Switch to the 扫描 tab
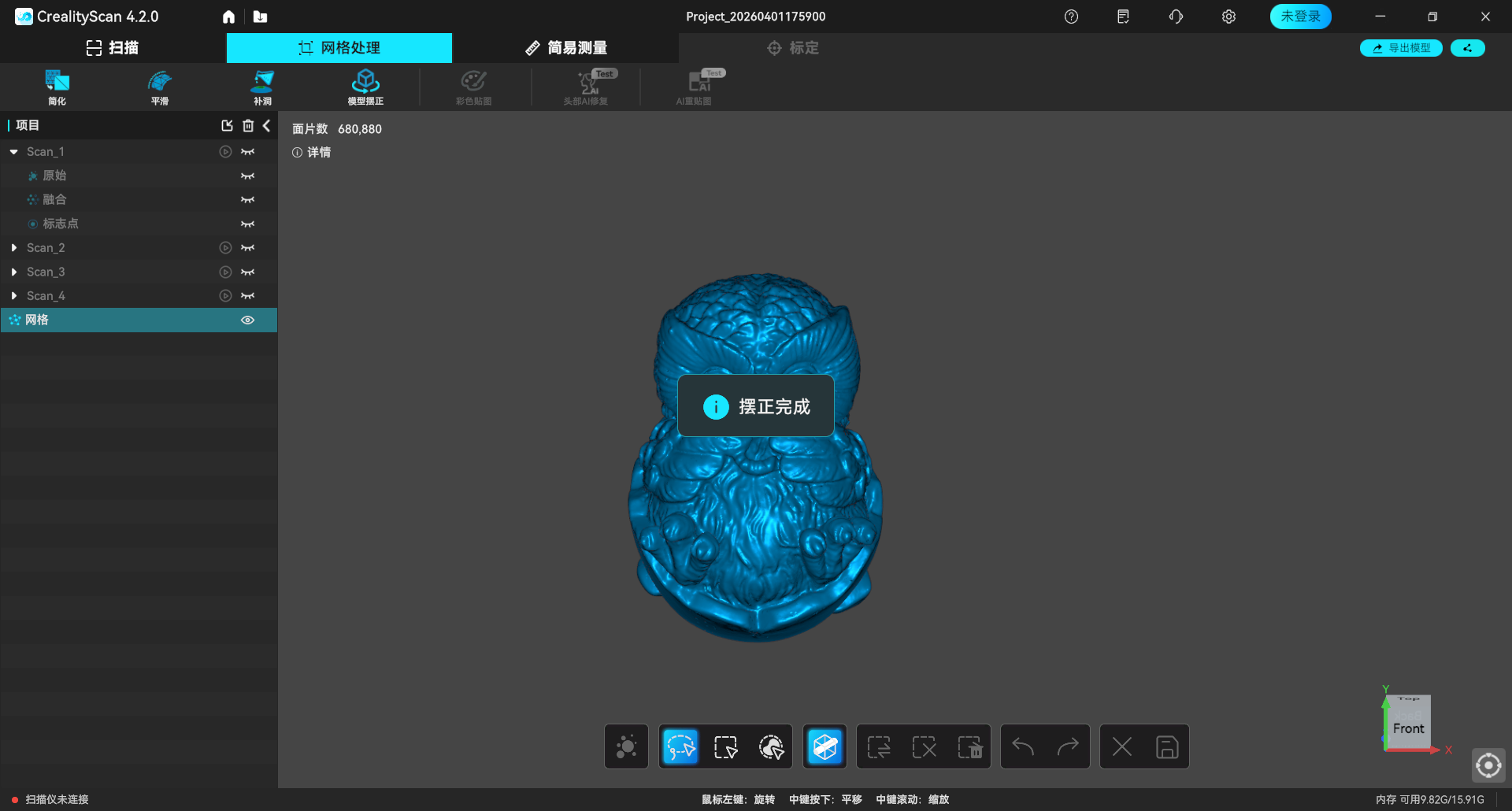 (113, 48)
